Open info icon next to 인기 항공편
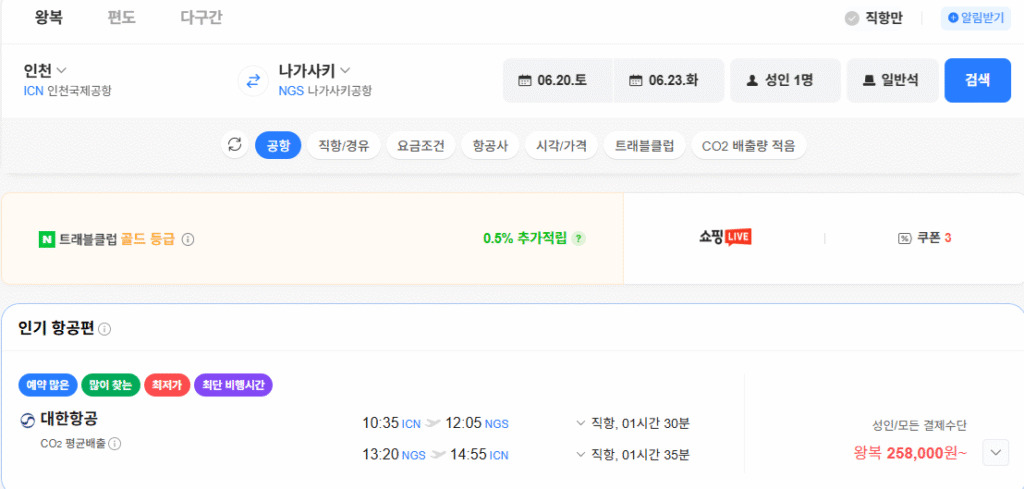The width and height of the screenshot is (1024, 489). (x=104, y=330)
